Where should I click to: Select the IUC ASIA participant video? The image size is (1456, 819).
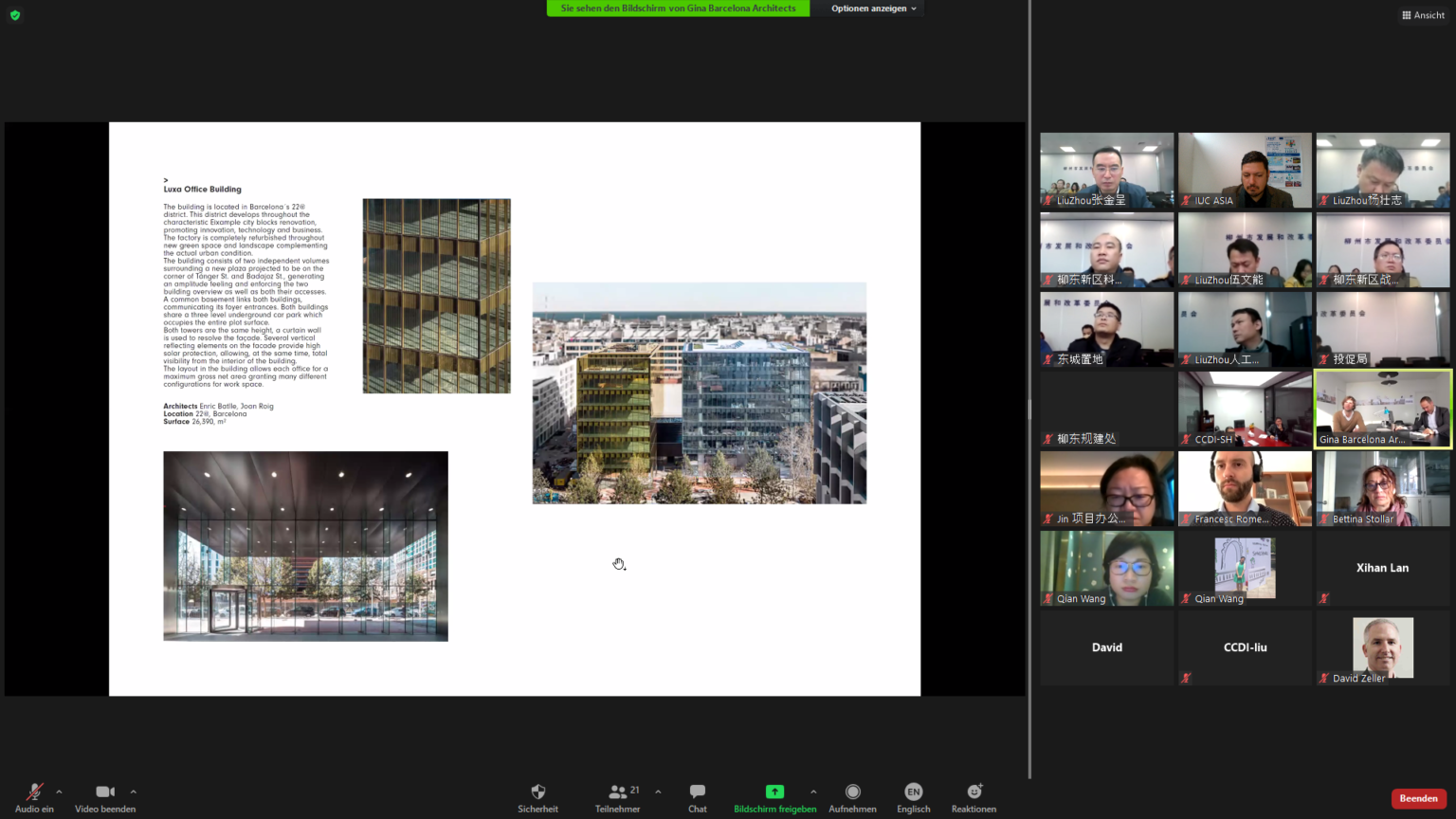click(x=1245, y=170)
